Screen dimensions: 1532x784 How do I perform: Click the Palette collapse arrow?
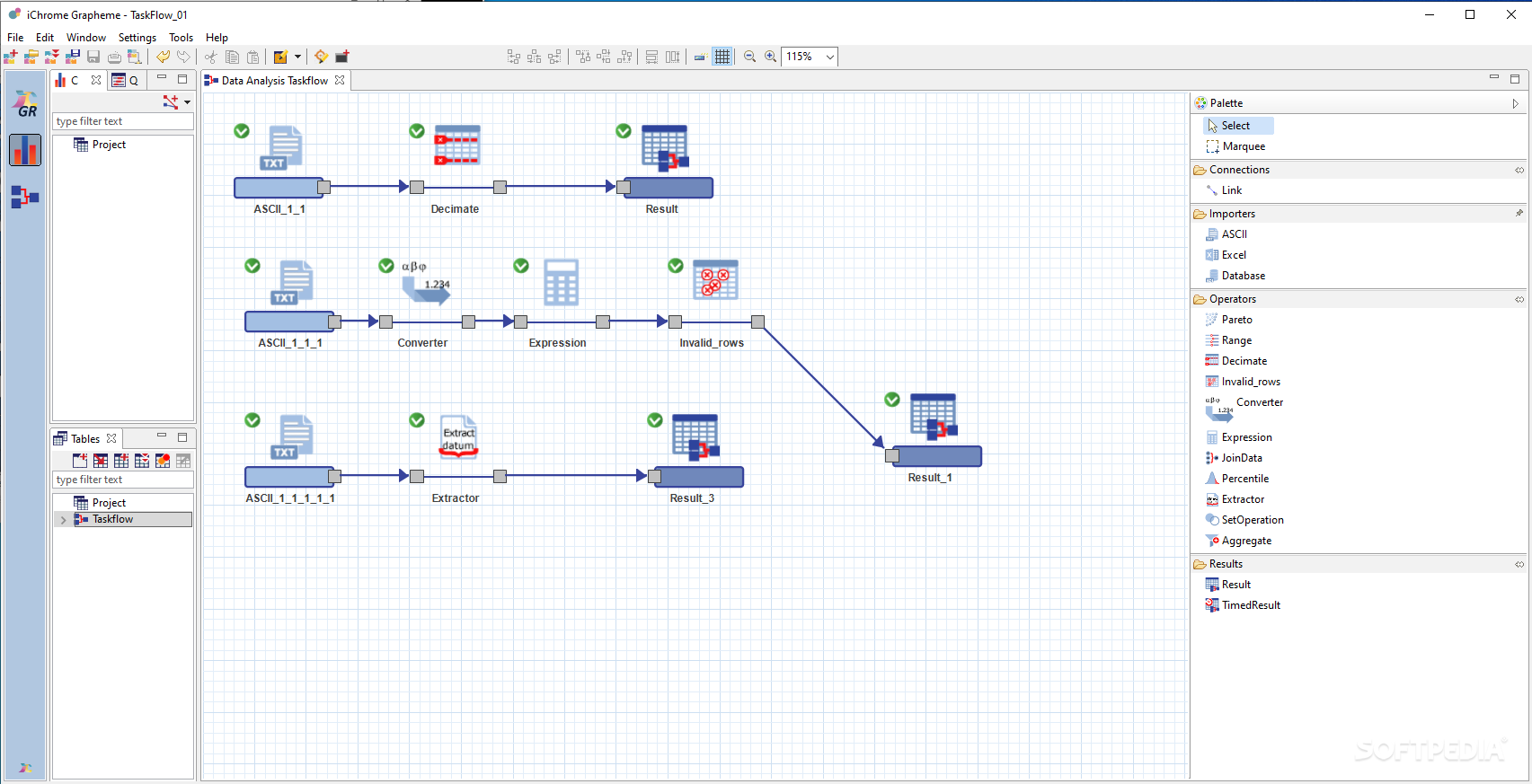[1515, 103]
